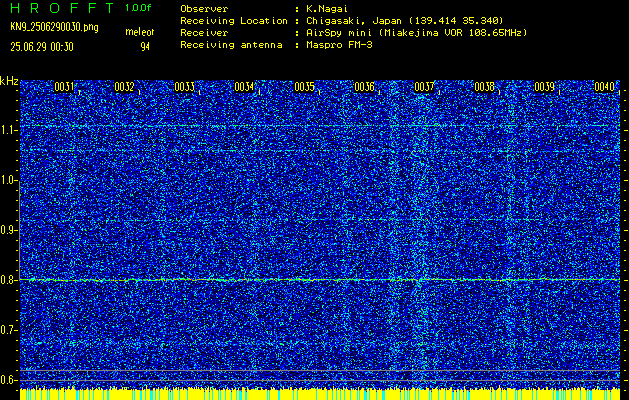Click the Observer name K.Nagai
Viewport: 629px width, 400px height.
click(x=325, y=9)
